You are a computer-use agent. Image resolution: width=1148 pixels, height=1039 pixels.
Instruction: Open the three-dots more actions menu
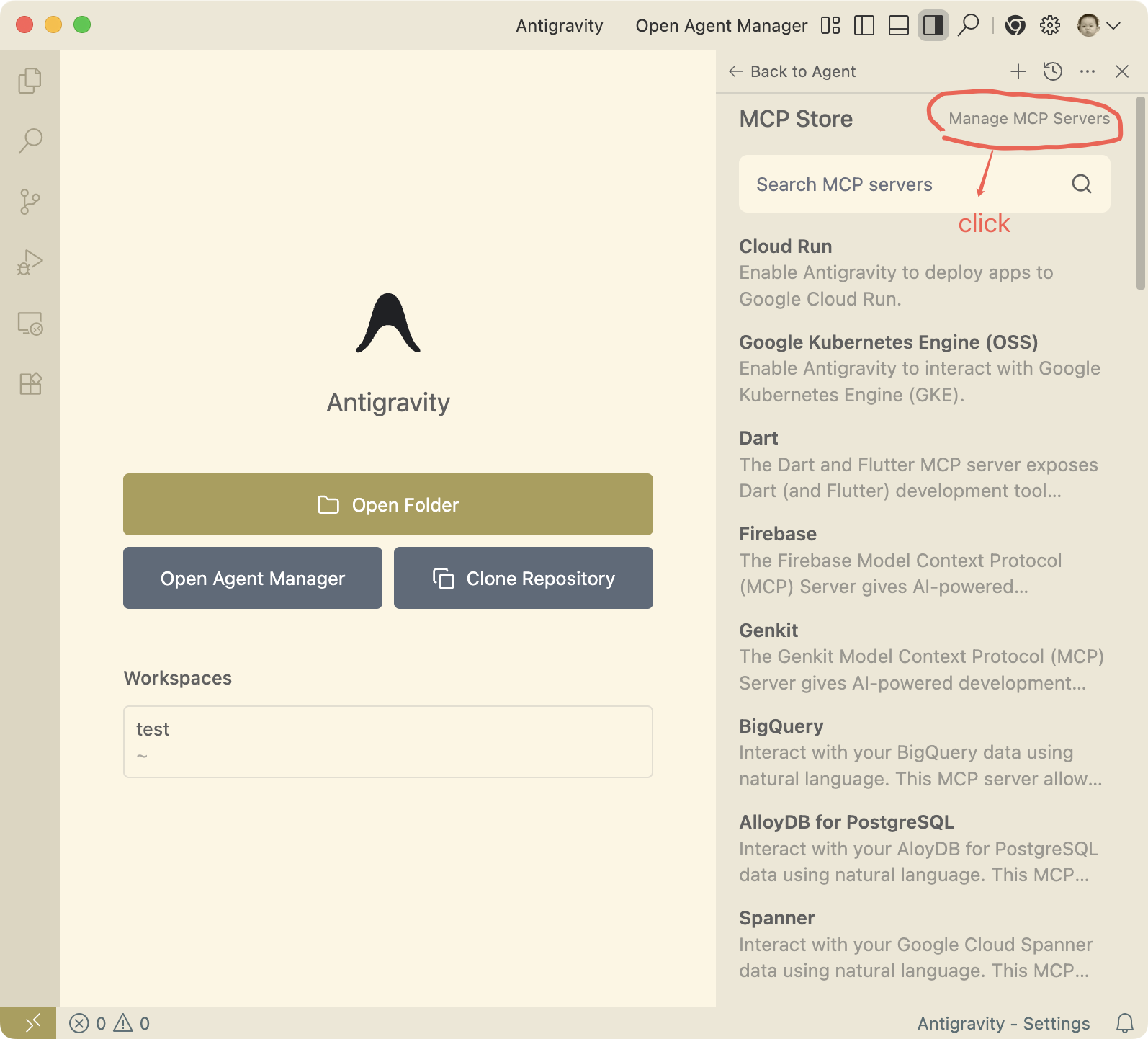[x=1087, y=71]
